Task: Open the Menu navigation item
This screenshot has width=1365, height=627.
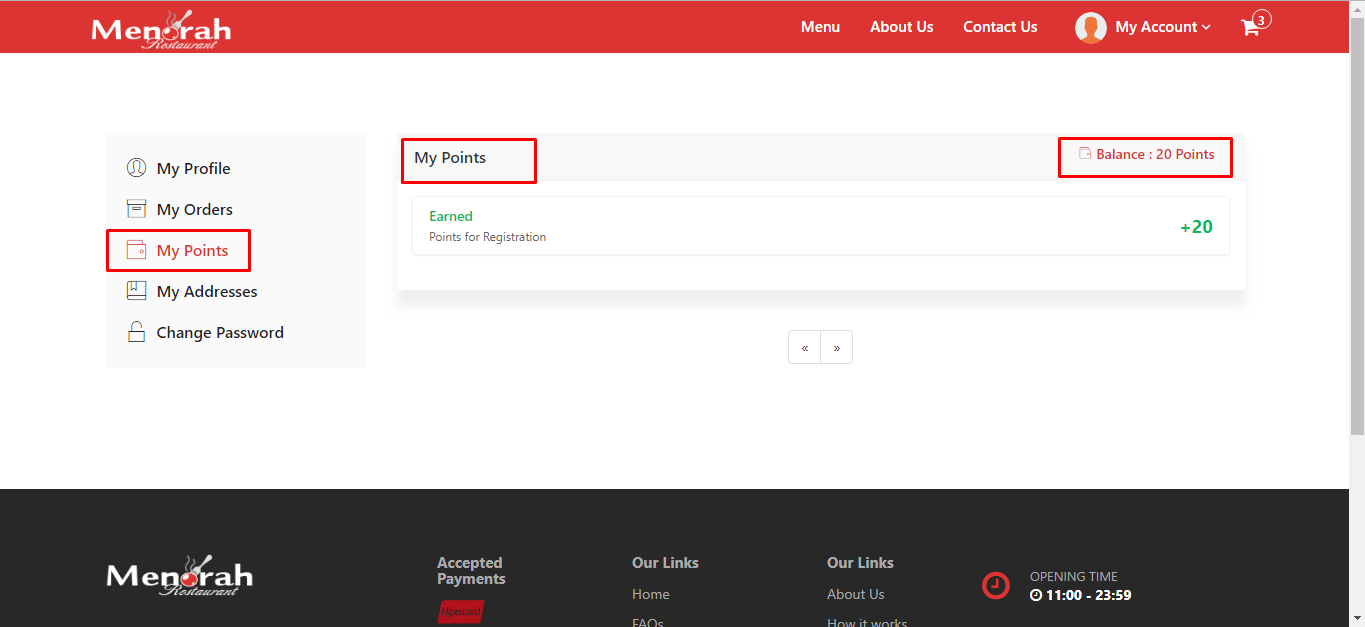Action: (x=820, y=27)
